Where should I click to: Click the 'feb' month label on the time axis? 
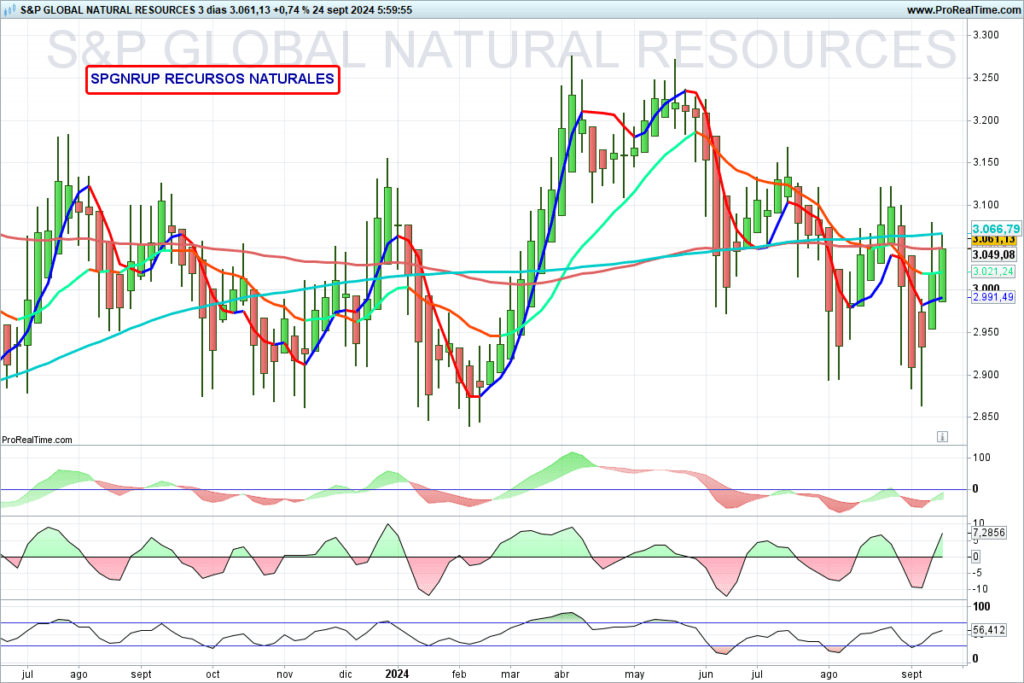coord(459,674)
